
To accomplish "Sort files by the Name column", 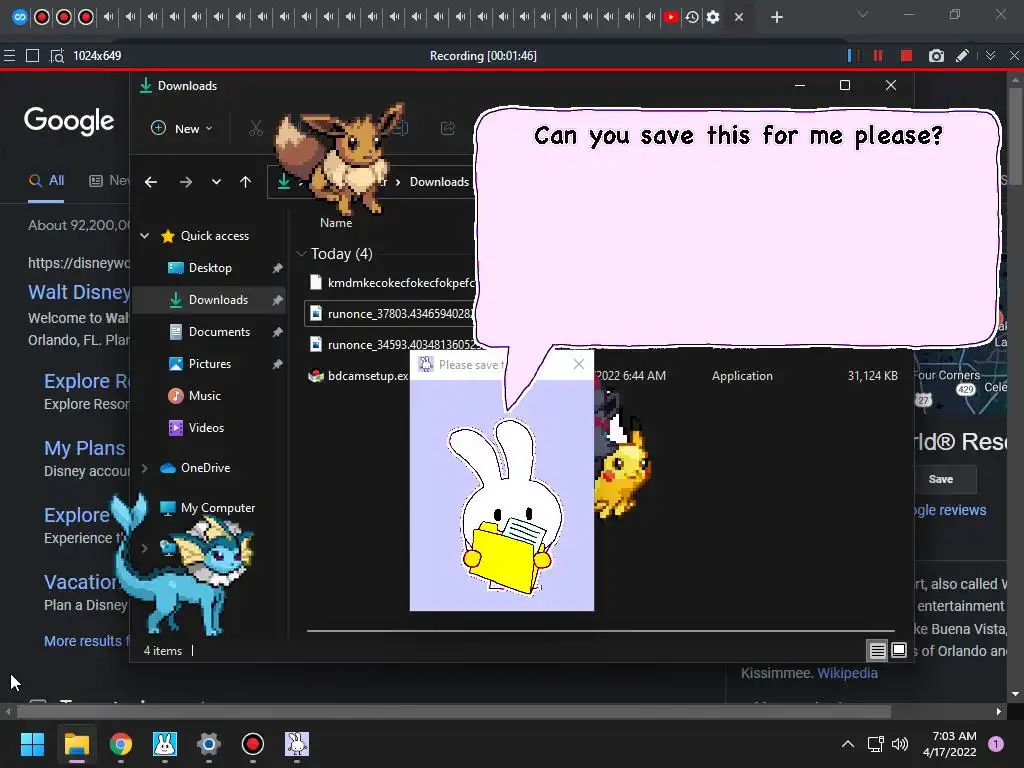I will click(336, 223).
